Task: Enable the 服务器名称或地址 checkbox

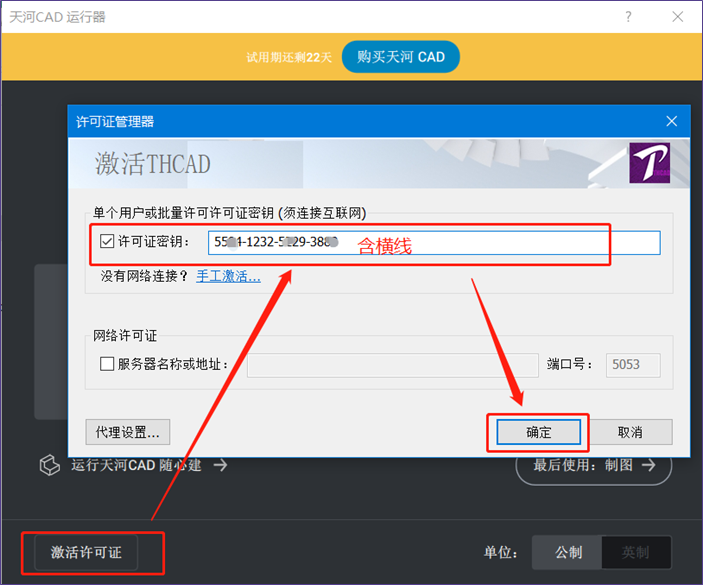Action: click(x=107, y=364)
